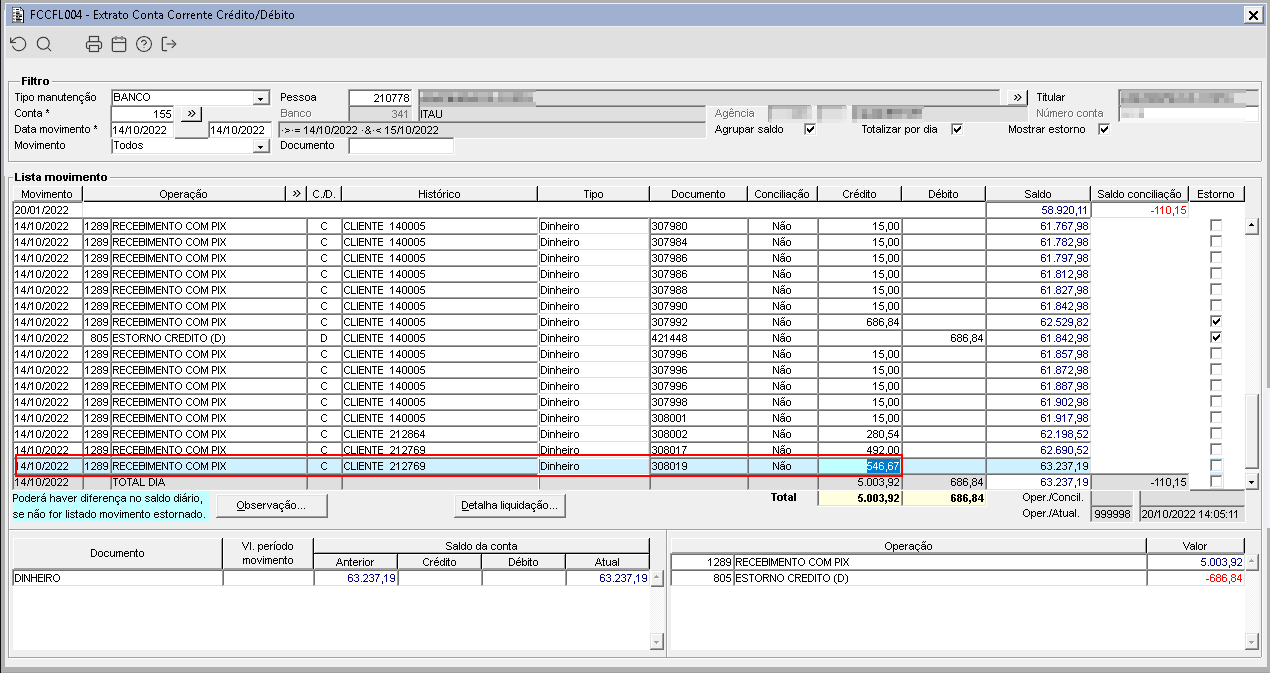This screenshot has width=1270, height=673.
Task: Tick Estorno checkbox for document 308002
Action: (x=1216, y=434)
